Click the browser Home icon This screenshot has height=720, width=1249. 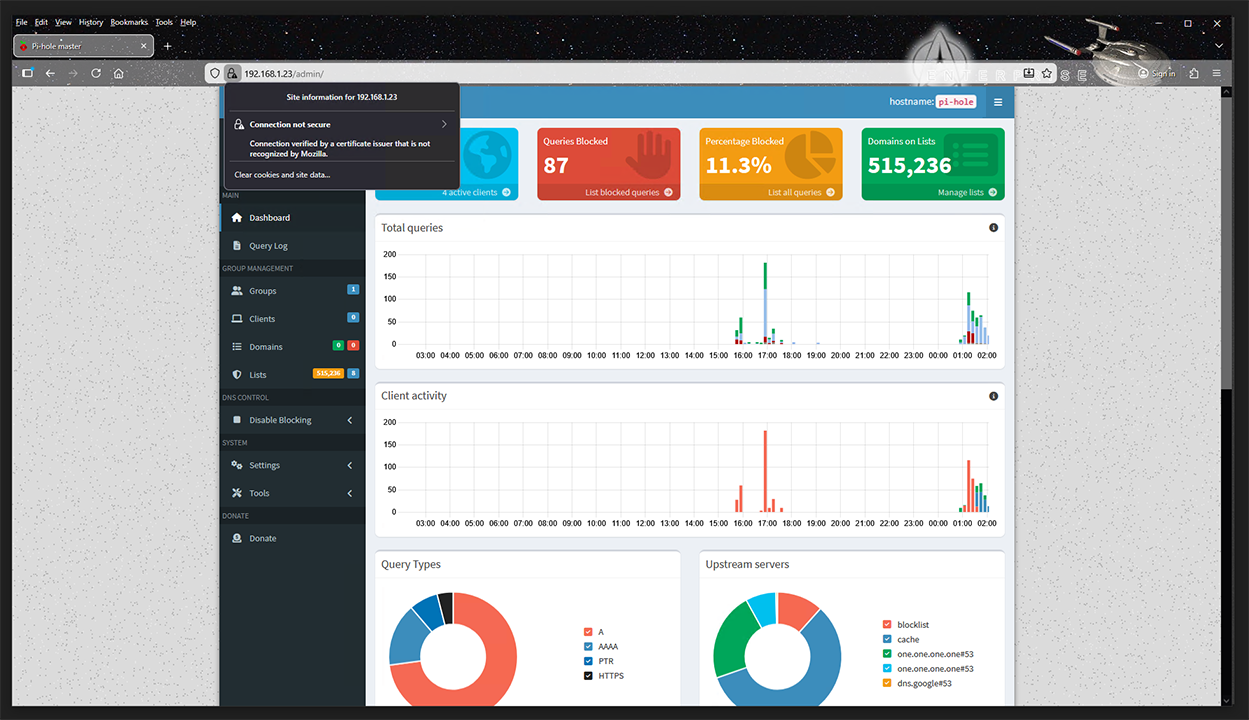click(119, 73)
